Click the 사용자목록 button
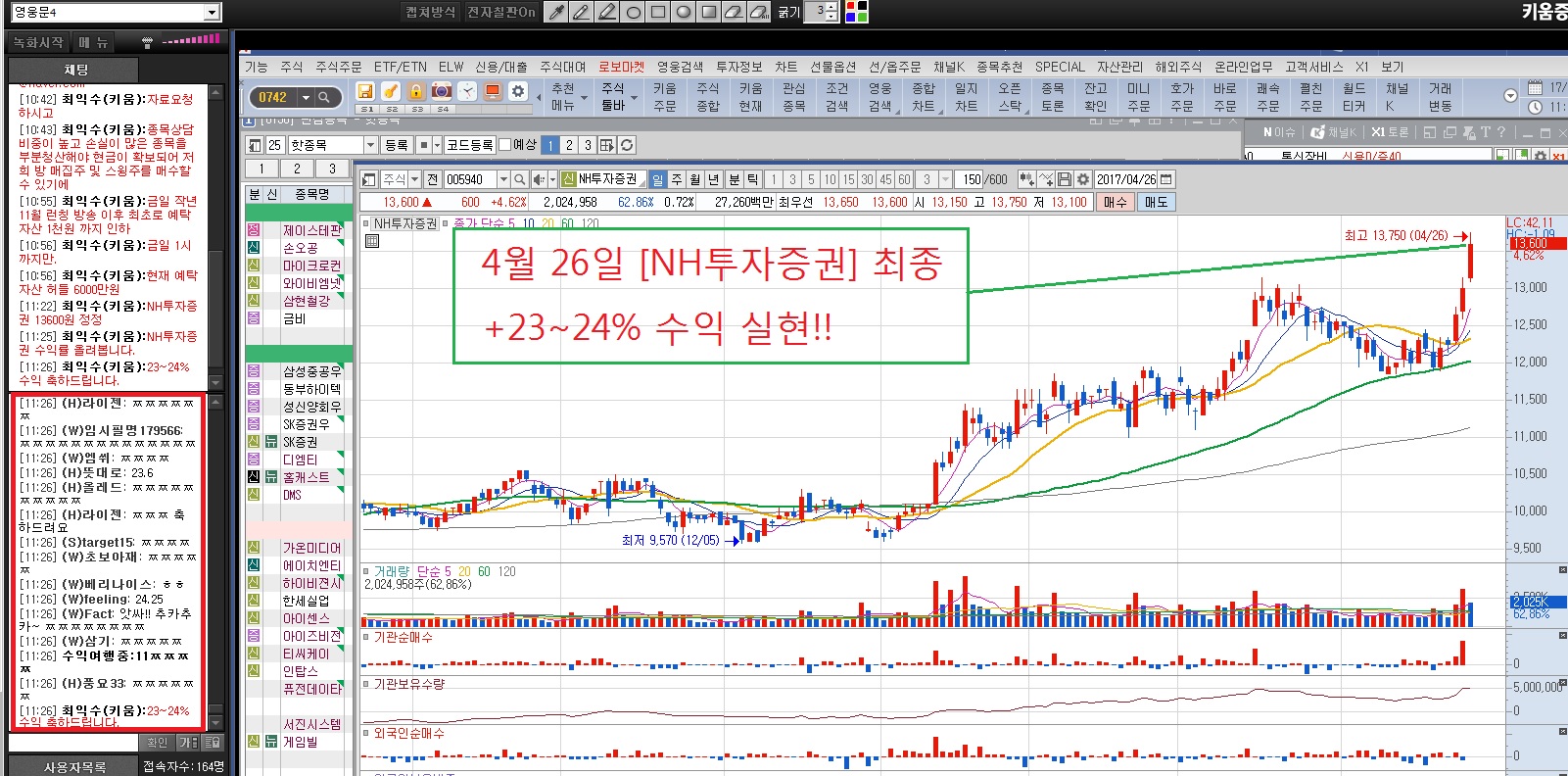1568x776 pixels. (74, 766)
